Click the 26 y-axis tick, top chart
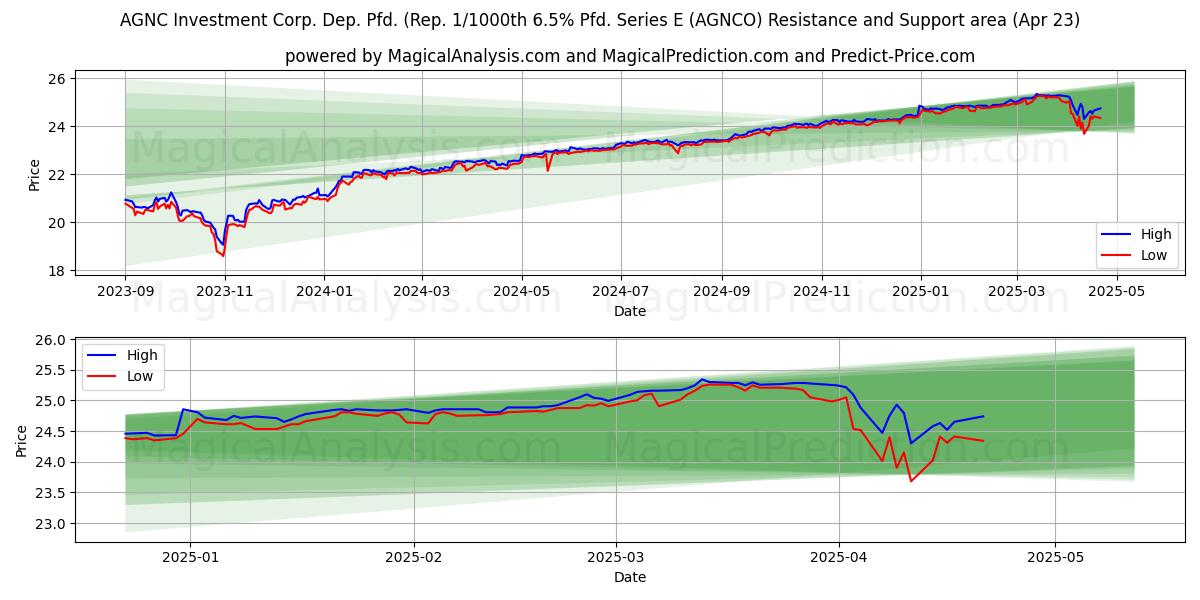Image resolution: width=1200 pixels, height=600 pixels. pyautogui.click(x=57, y=79)
